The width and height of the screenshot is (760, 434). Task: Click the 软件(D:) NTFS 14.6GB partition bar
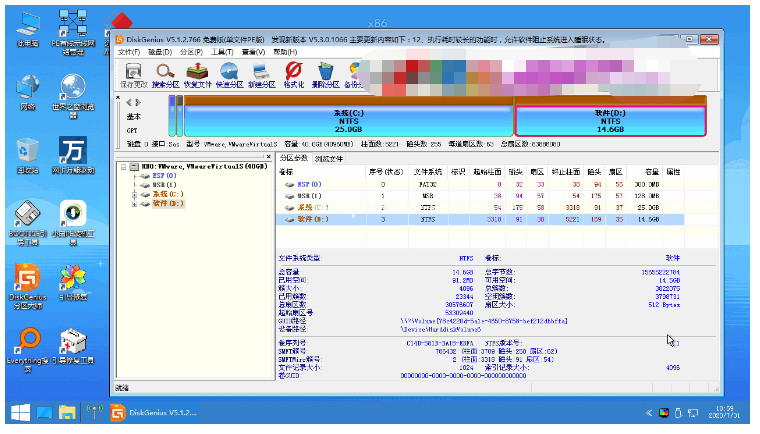pos(610,120)
